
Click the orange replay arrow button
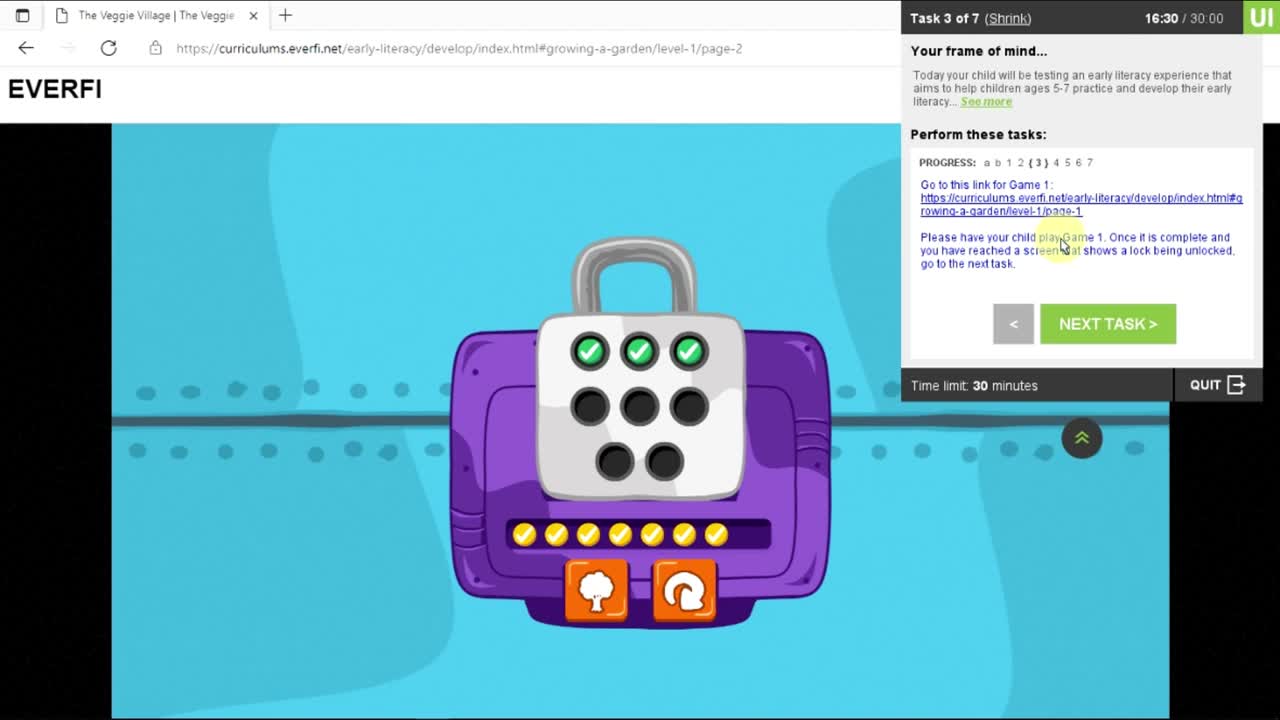coord(685,590)
